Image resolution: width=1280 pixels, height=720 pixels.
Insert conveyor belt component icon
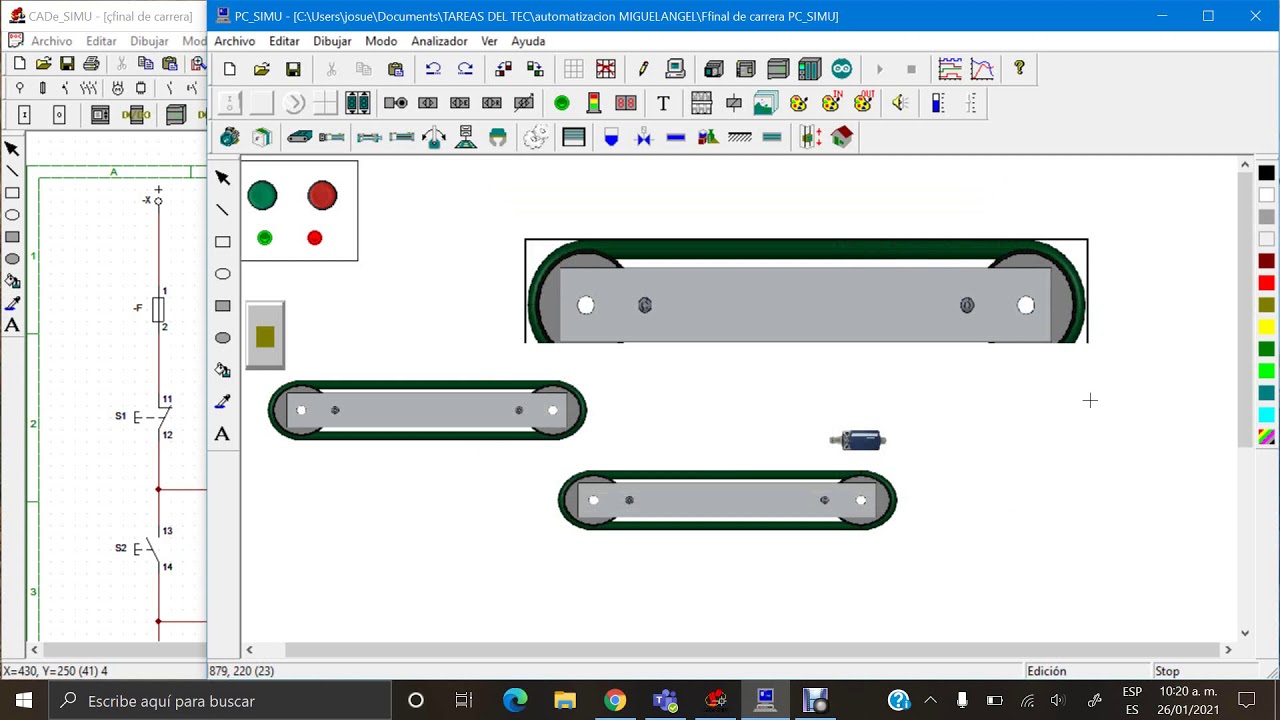coord(300,137)
